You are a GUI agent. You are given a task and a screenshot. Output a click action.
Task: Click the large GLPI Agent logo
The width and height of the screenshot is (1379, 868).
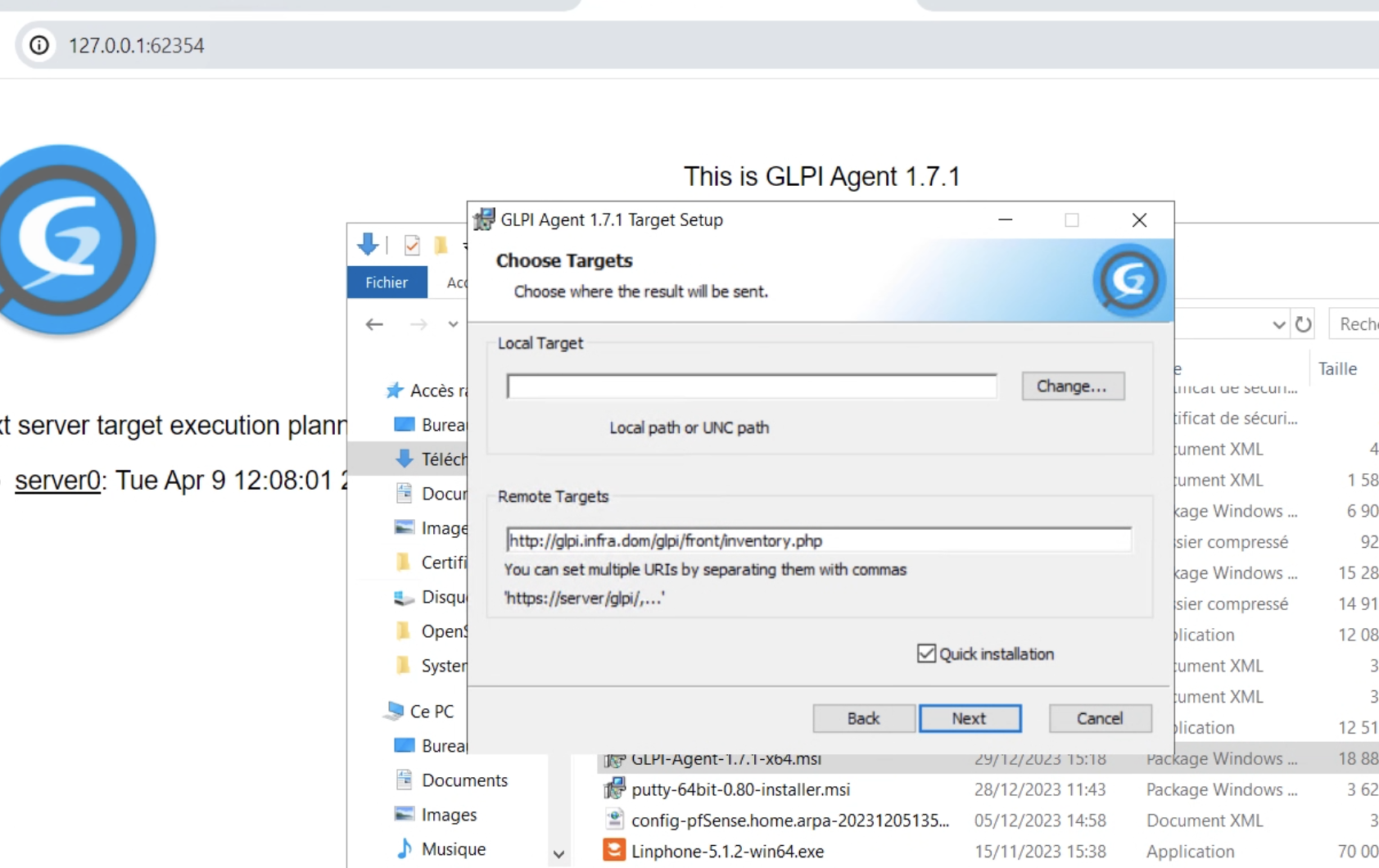pos(75,240)
